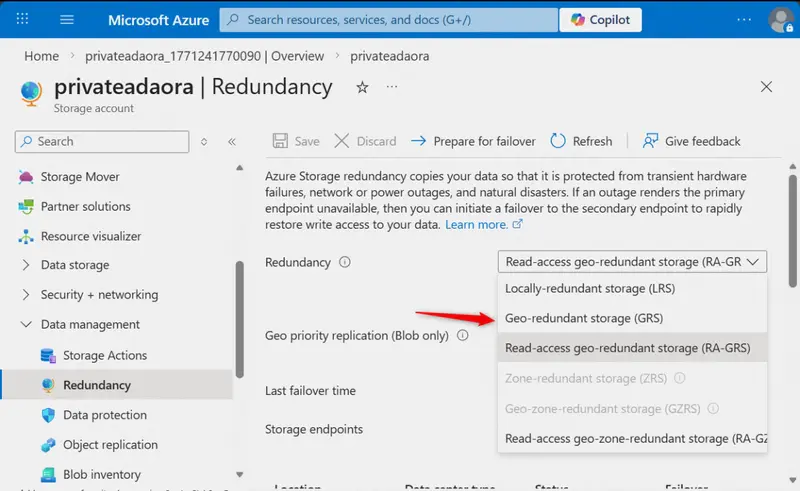Screen dimensions: 800x491
Task: Click the Save toolbar button
Action: (296, 141)
